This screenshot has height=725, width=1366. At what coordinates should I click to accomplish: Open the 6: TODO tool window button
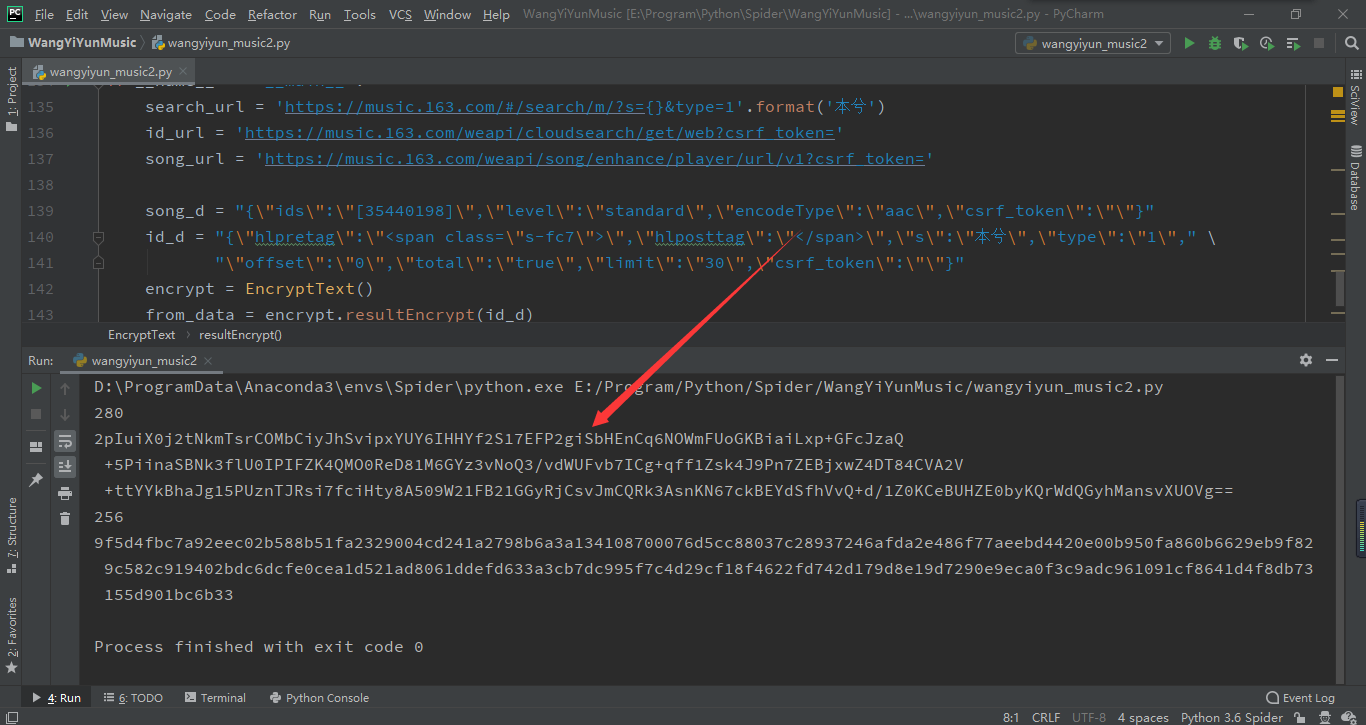click(x=134, y=698)
